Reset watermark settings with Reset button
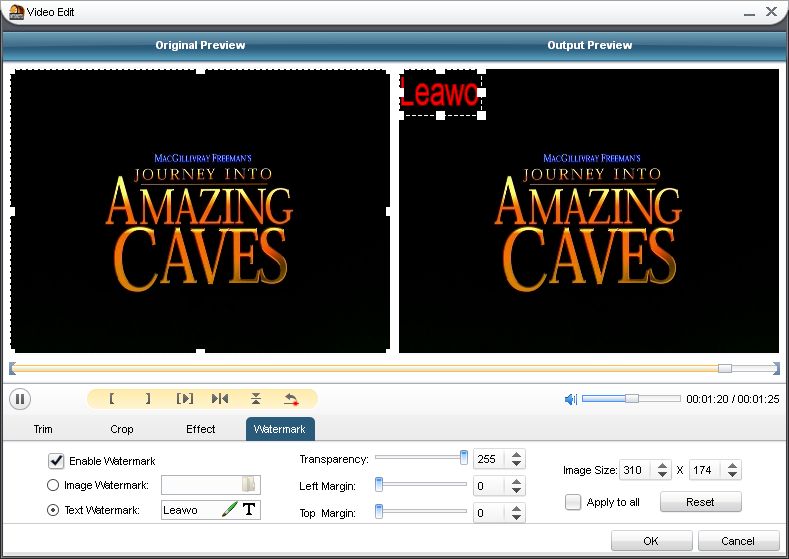 coord(700,502)
